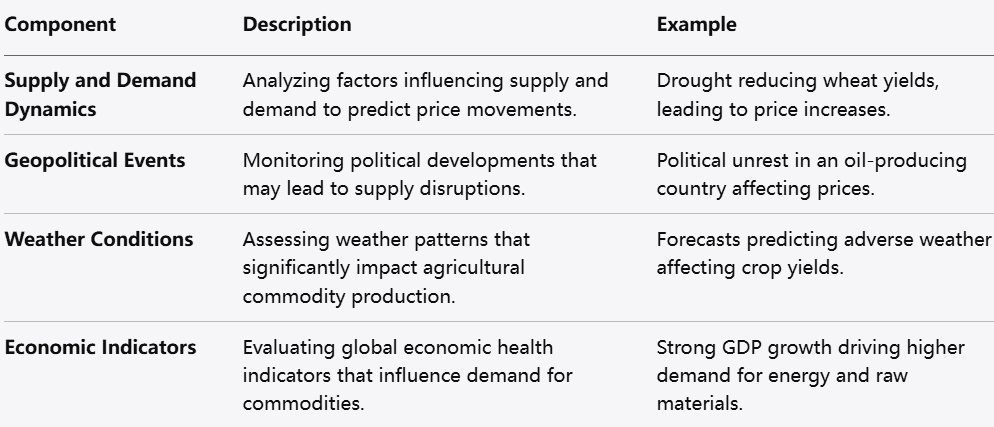Screen dimensions: 994x427
Task: Click the strong GDP growth example
Action: (811, 376)
